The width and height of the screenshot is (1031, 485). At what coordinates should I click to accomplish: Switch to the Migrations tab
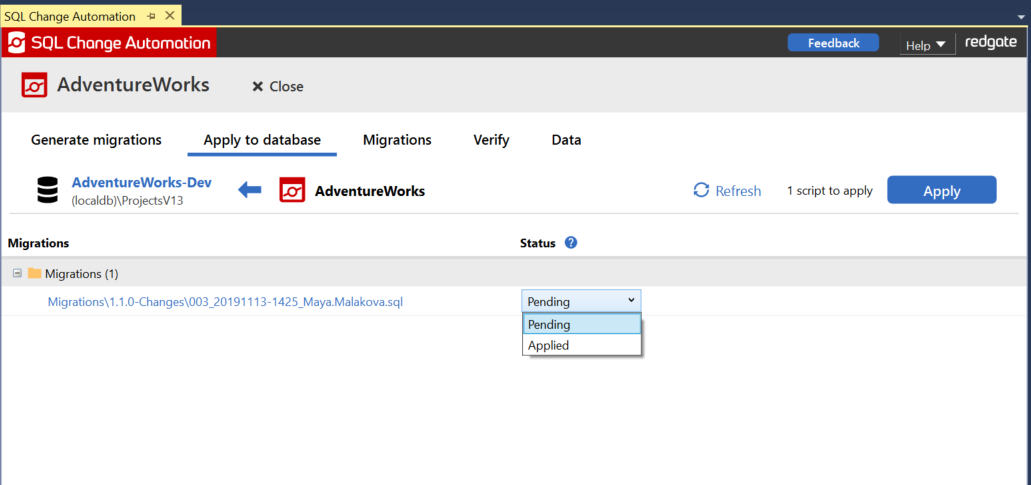(397, 140)
